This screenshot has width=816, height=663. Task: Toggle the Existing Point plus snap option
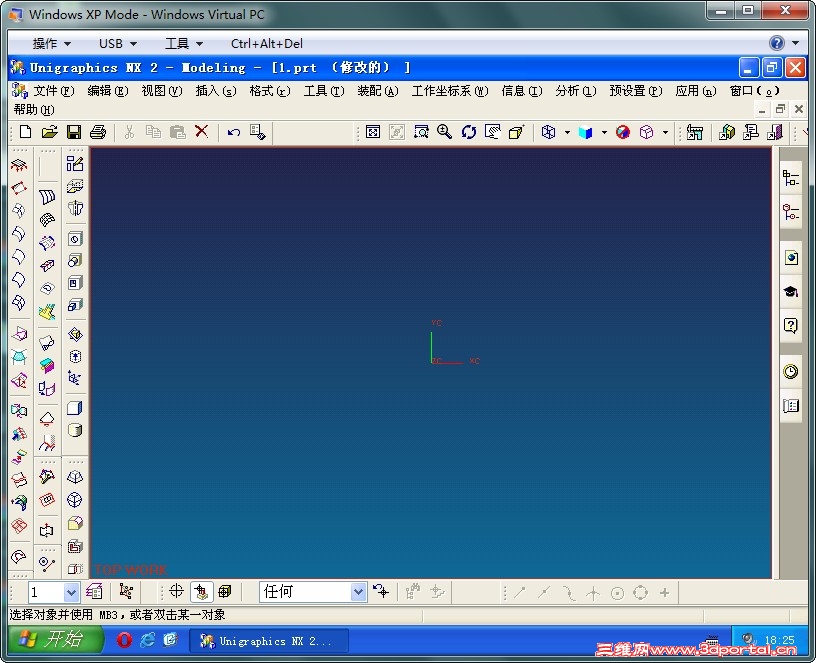(x=665, y=592)
